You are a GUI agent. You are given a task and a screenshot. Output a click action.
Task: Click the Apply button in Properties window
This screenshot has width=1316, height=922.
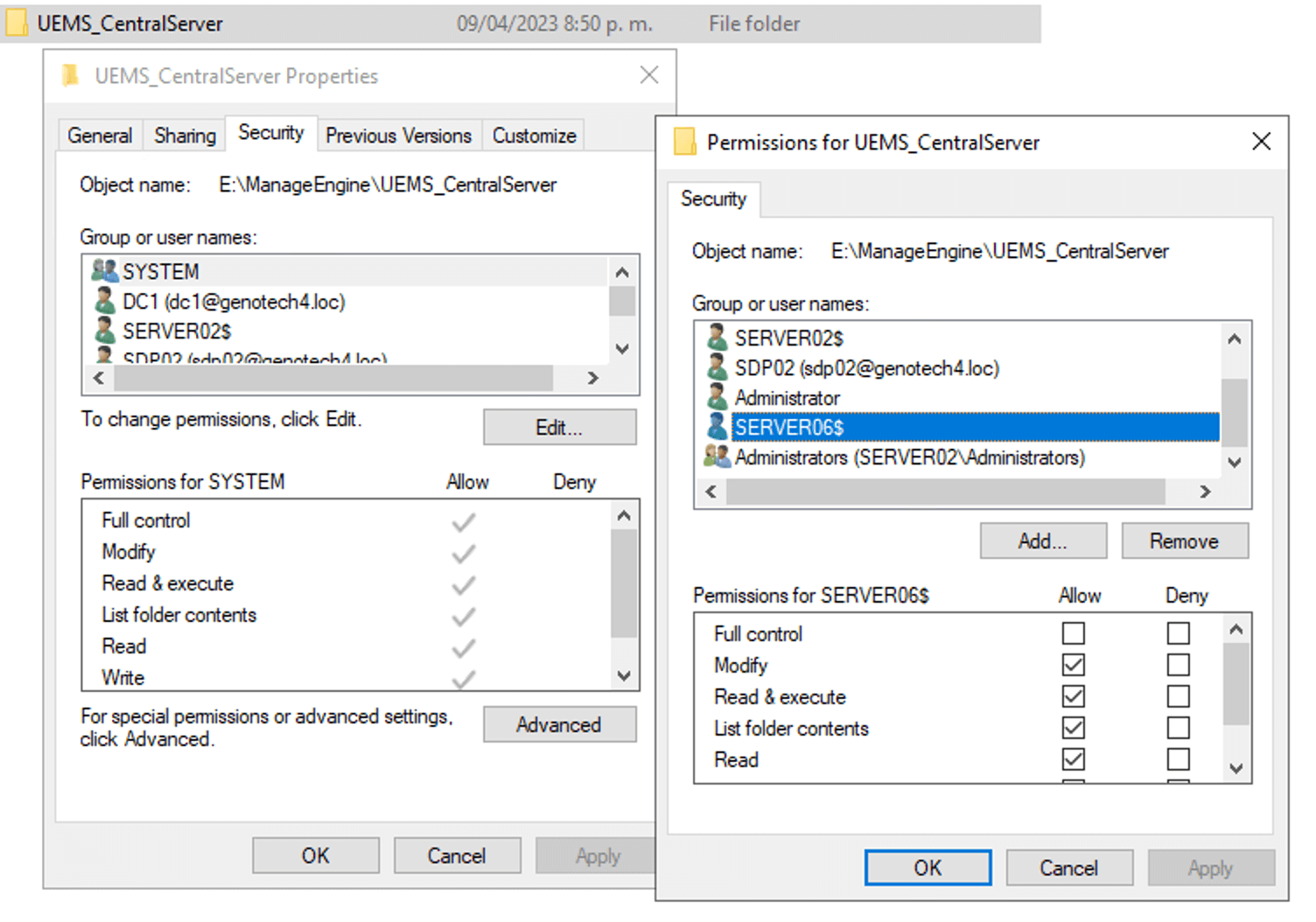coord(597,856)
